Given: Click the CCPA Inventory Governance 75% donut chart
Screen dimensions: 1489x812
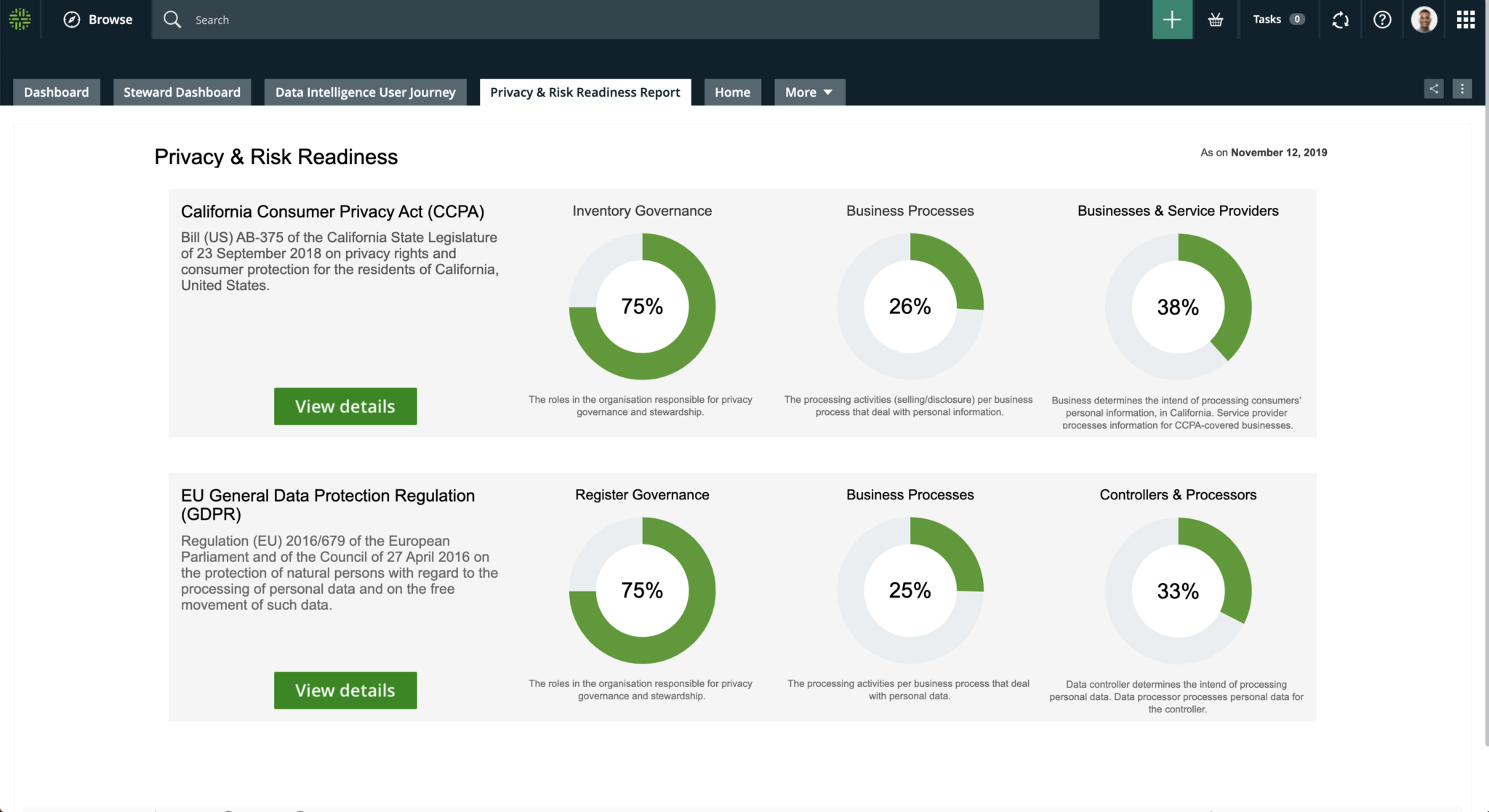Looking at the screenshot, I should pyautogui.click(x=642, y=306).
